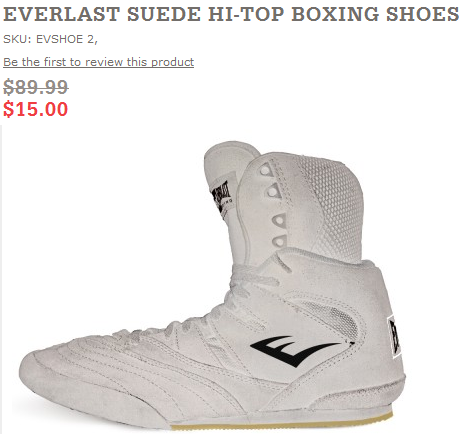Click the words 'BOXING SHOES' in the title
The image size is (459, 434).
tap(375, 14)
